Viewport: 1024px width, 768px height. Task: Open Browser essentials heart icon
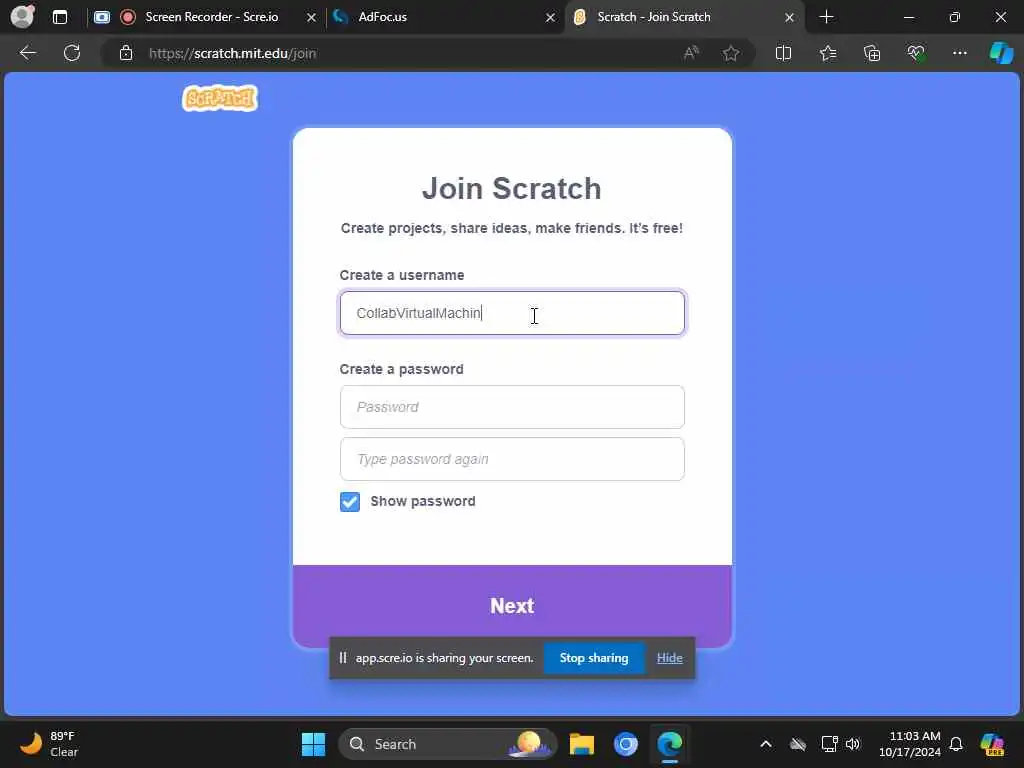pos(916,53)
